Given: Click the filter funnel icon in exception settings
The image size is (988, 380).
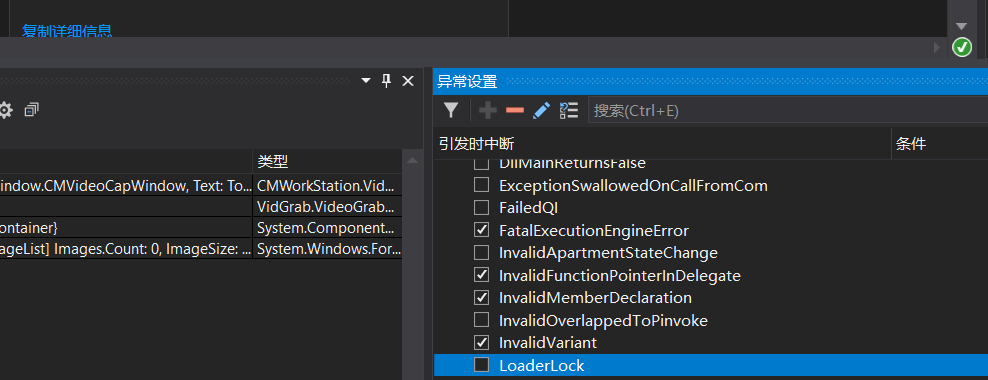Looking at the screenshot, I should [x=451, y=111].
